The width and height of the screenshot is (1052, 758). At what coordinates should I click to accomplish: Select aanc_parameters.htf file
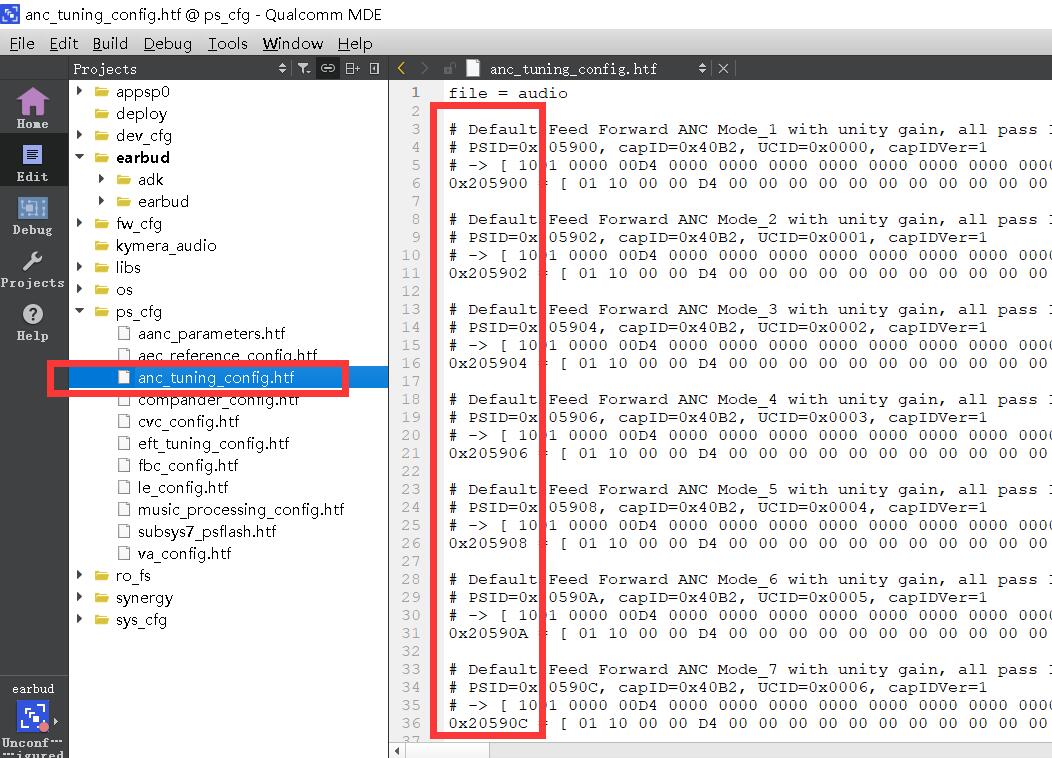coord(211,333)
